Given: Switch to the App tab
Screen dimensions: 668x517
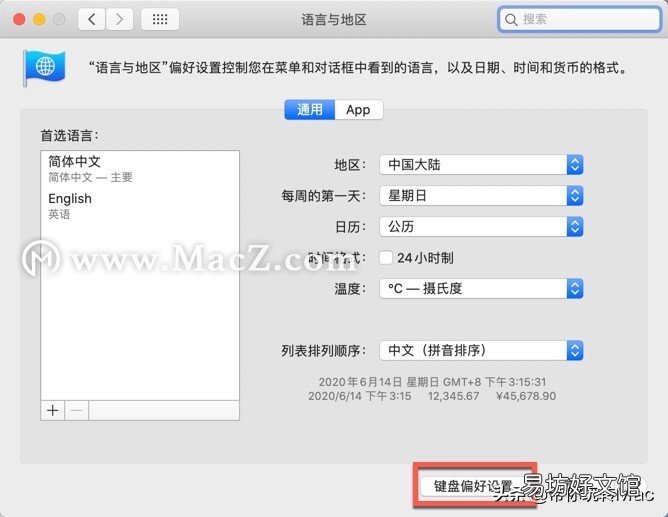Looking at the screenshot, I should pos(358,110).
